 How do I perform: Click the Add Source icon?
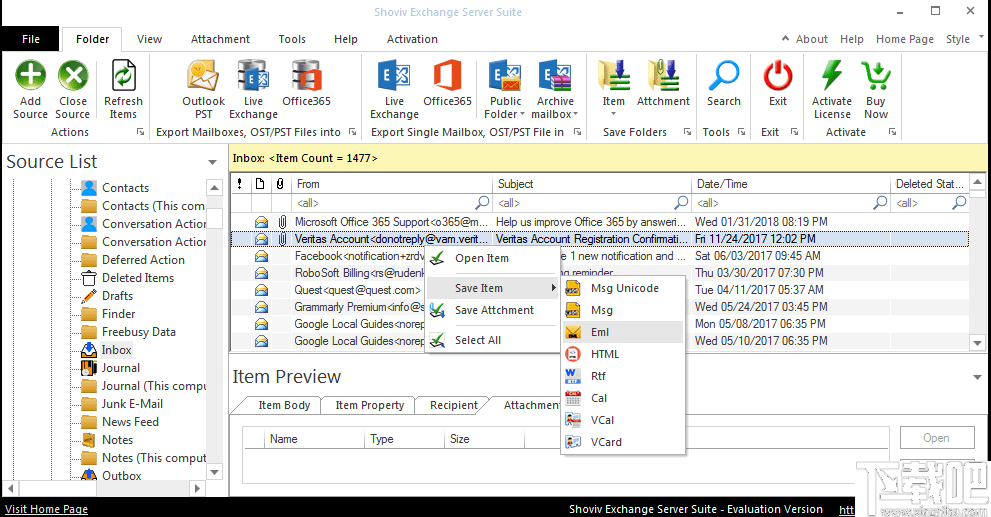coord(30,75)
